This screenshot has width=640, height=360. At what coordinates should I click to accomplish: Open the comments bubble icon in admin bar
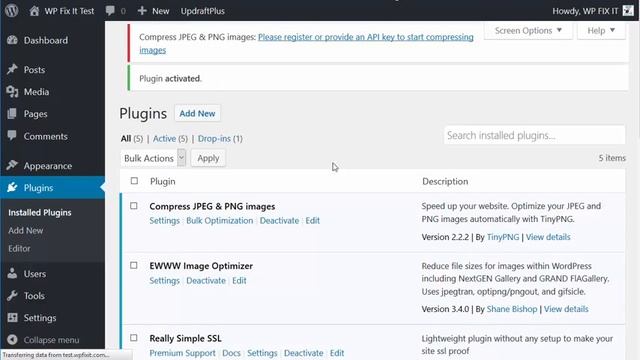point(110,11)
